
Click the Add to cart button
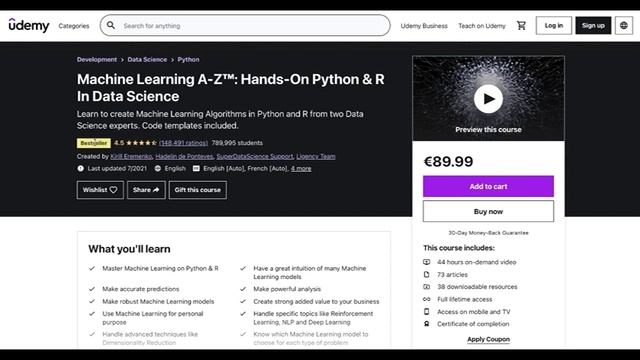tap(488, 187)
